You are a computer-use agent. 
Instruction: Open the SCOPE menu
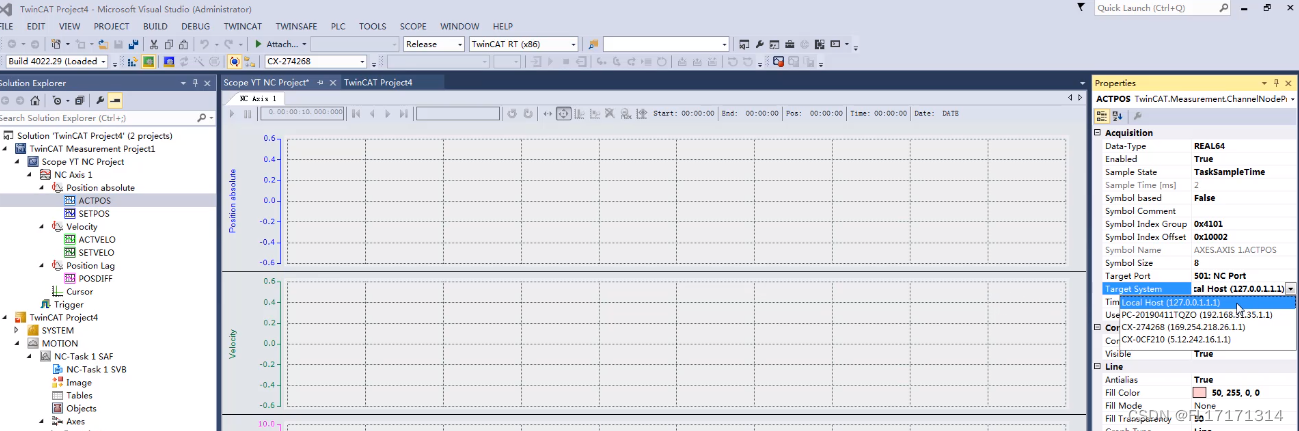(x=413, y=26)
